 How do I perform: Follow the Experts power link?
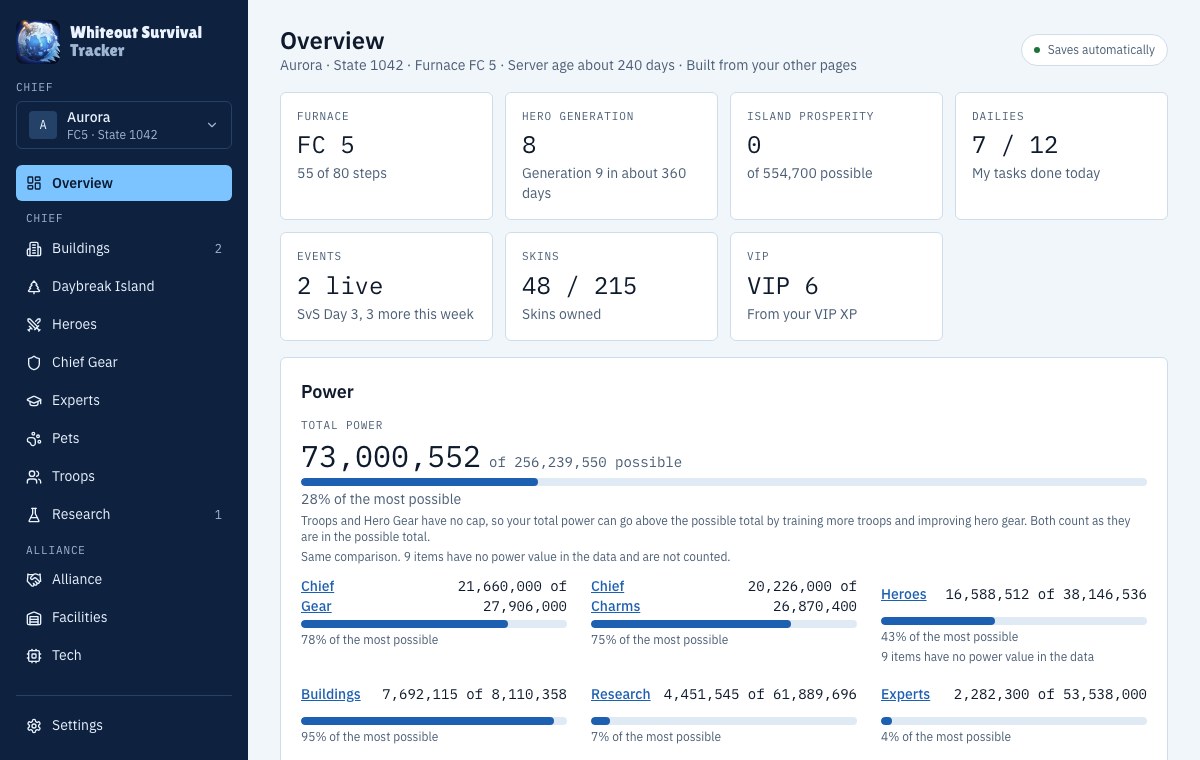906,694
